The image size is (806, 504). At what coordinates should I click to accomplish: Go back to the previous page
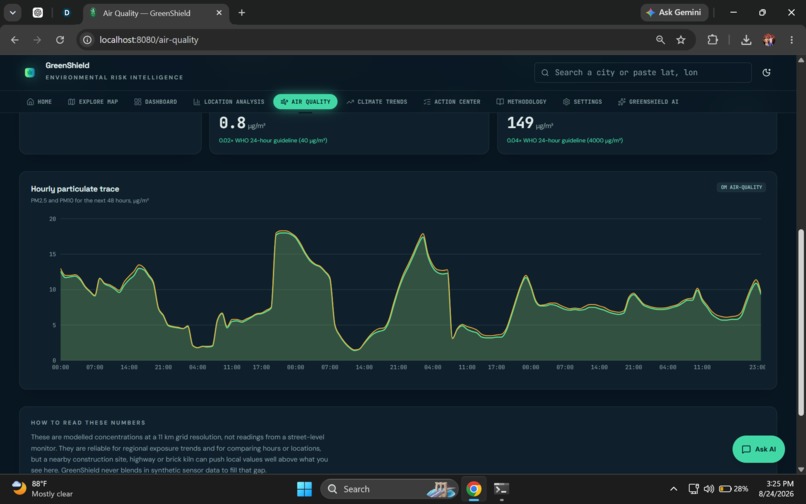coord(15,40)
